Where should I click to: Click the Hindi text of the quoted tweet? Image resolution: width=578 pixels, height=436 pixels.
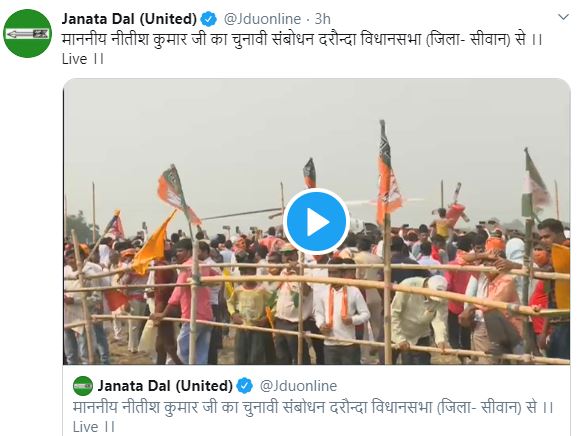(313, 407)
